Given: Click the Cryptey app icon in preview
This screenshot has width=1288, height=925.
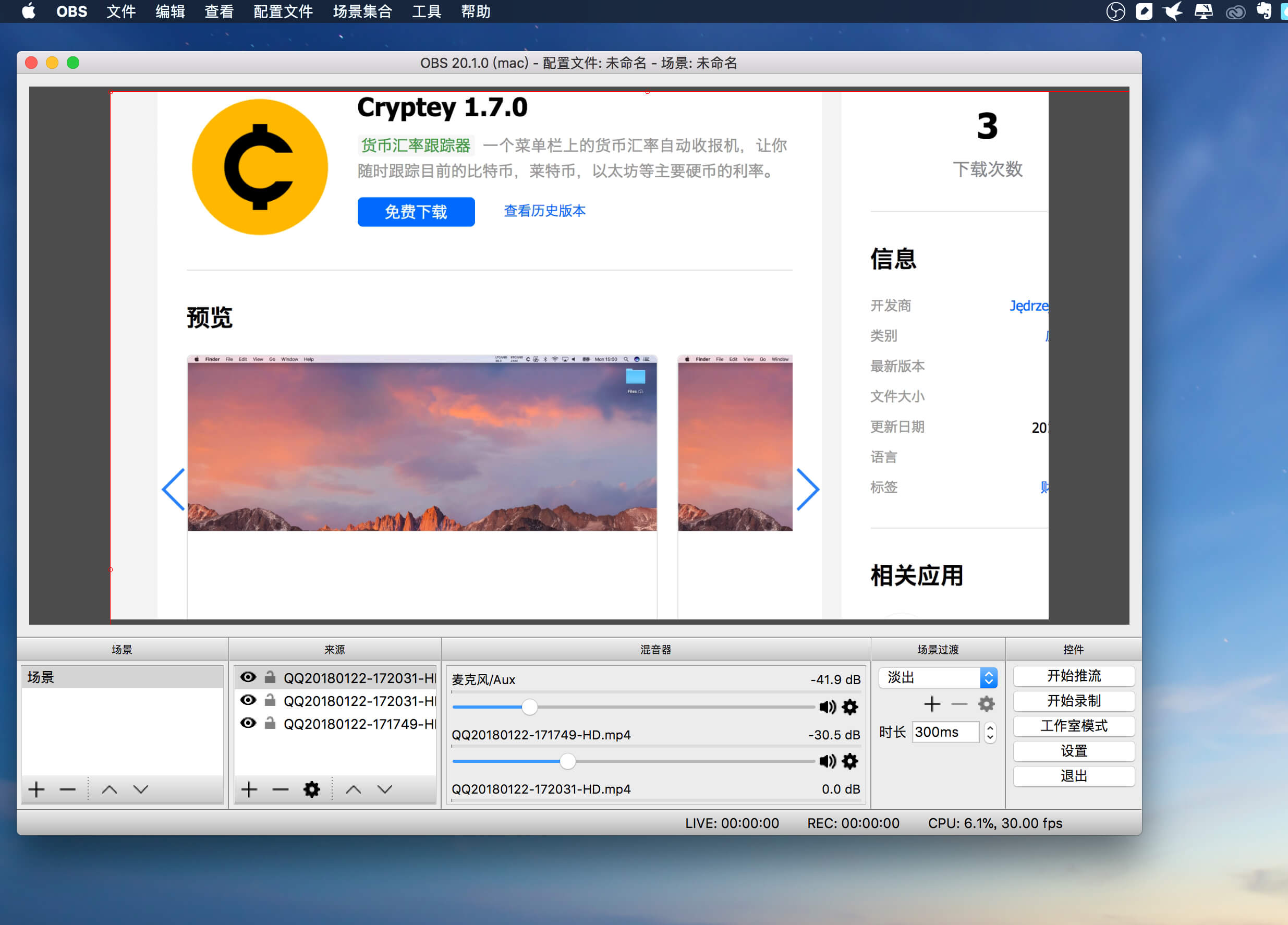Looking at the screenshot, I should coord(260,166).
